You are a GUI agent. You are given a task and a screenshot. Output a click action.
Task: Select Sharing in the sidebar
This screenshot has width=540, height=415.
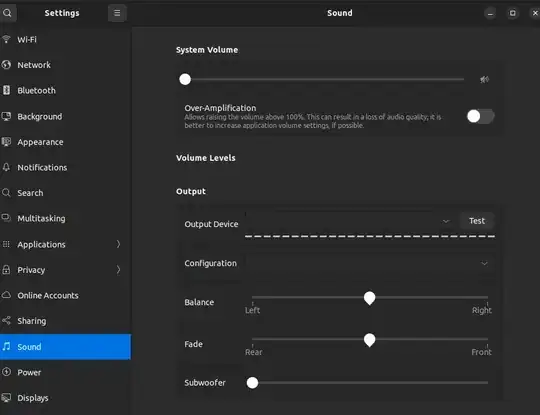click(65, 321)
